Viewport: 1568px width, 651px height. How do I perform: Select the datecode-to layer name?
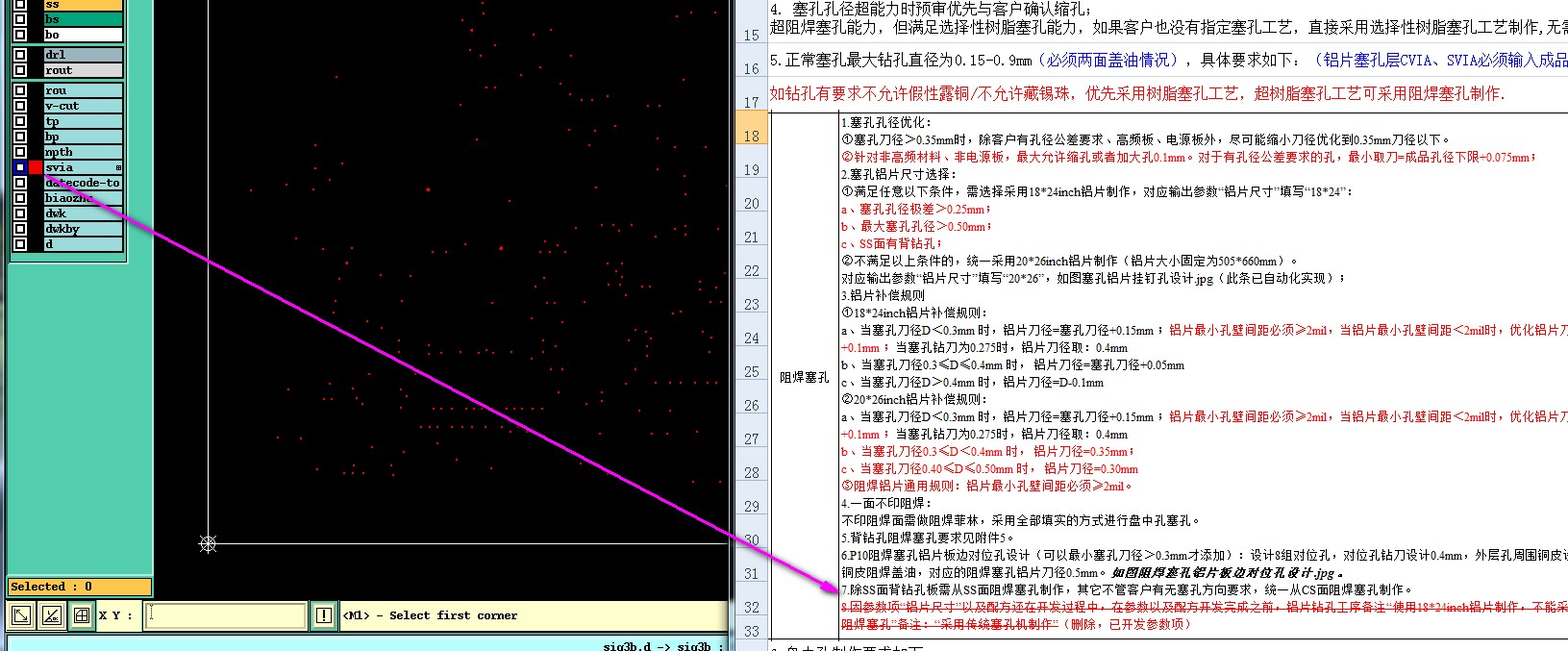coord(84,183)
